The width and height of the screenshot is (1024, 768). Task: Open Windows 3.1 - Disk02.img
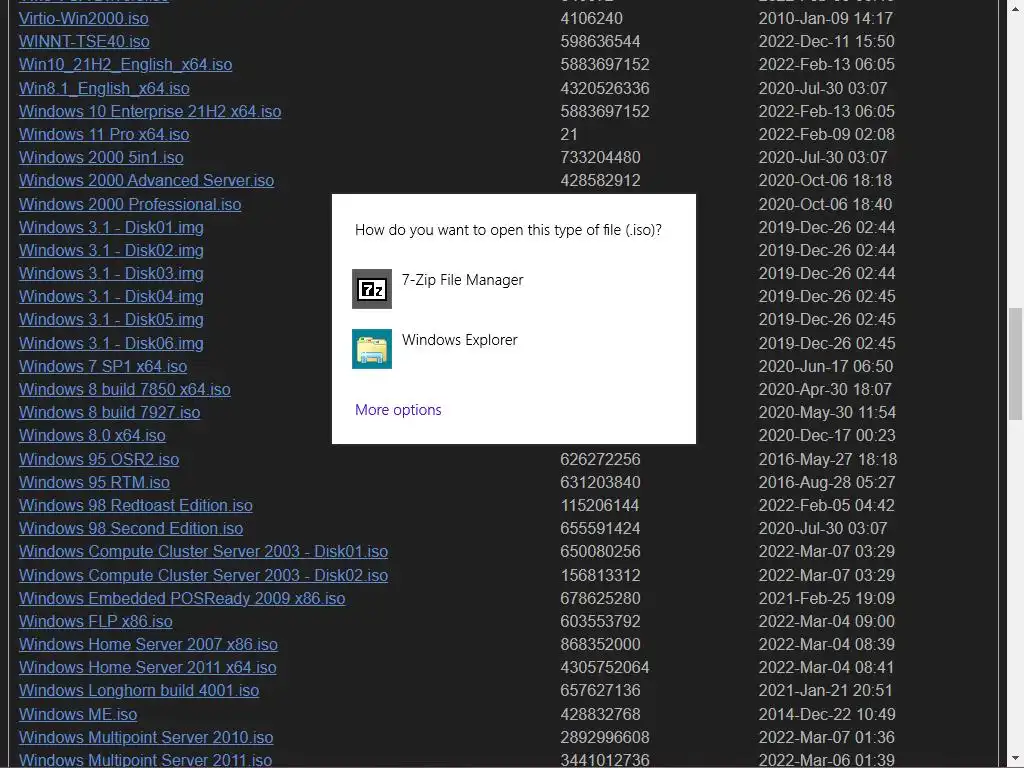pyautogui.click(x=111, y=250)
